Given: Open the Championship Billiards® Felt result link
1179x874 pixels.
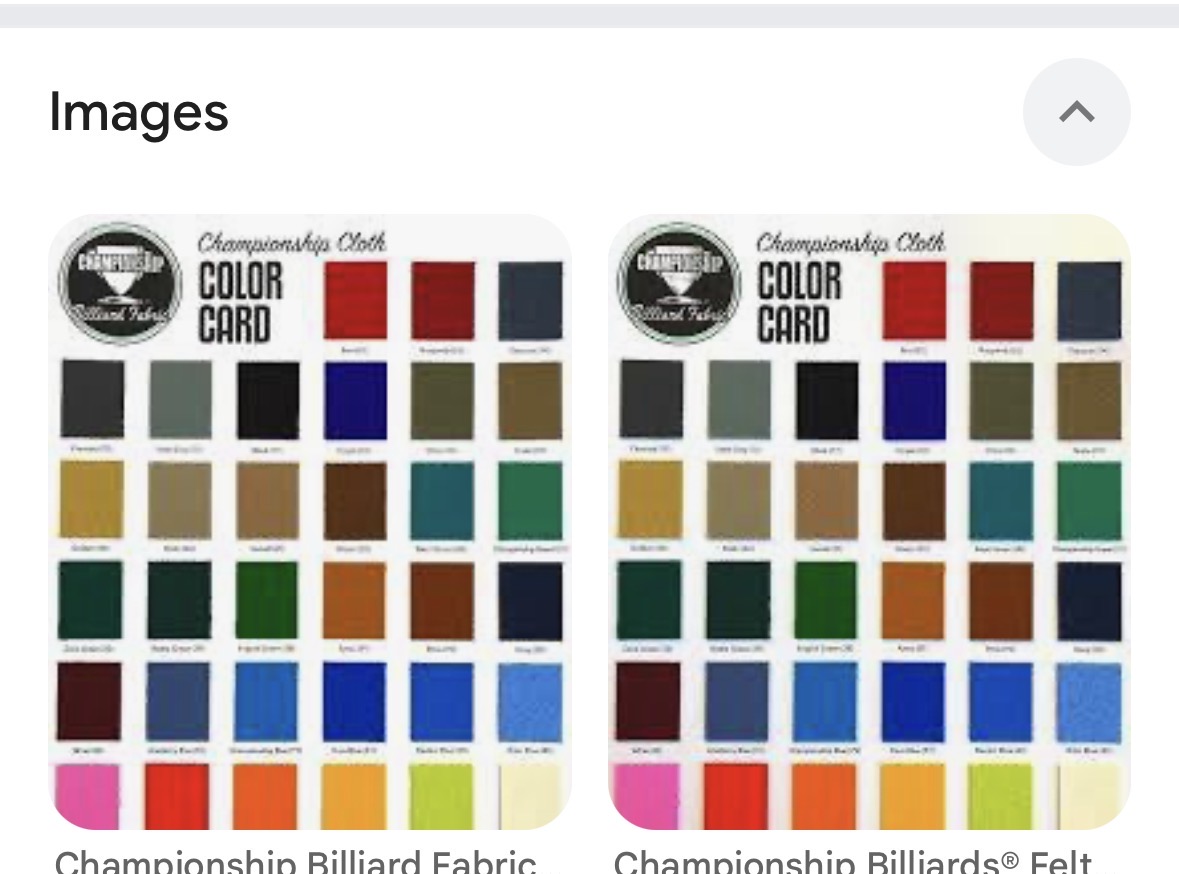Looking at the screenshot, I should coord(852,861).
